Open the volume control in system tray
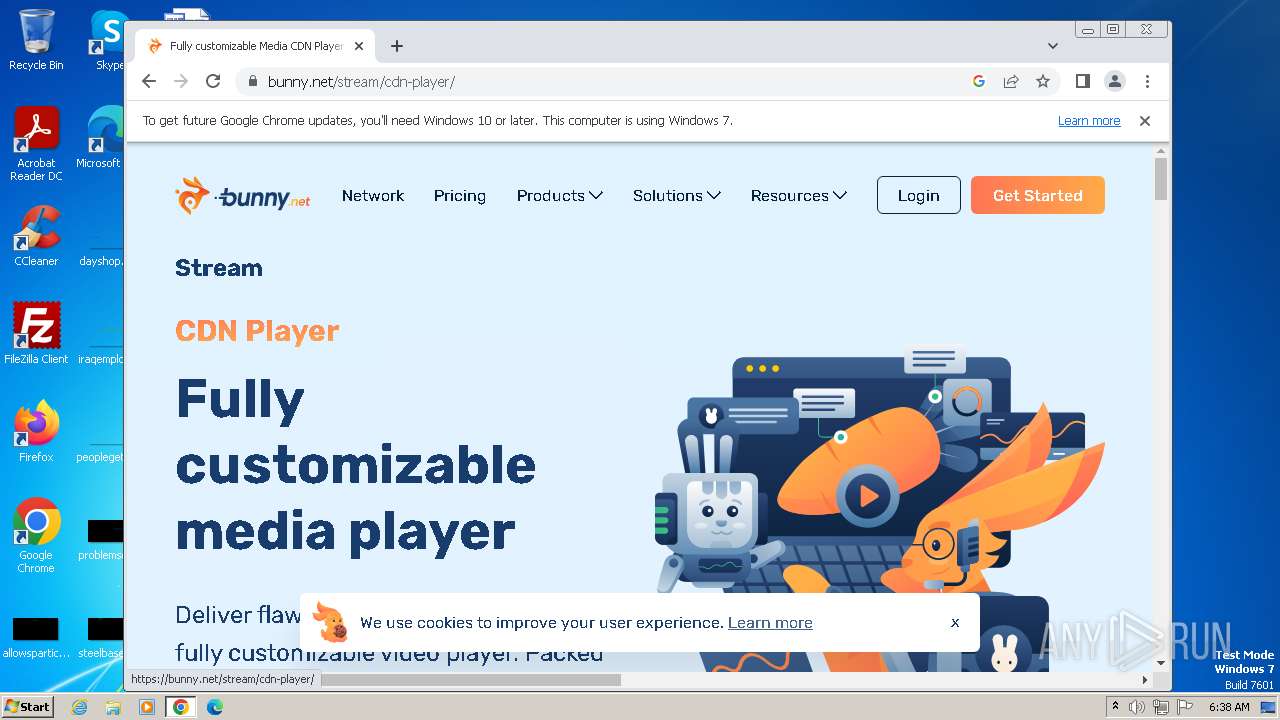The width and height of the screenshot is (1280, 720). (x=1137, y=707)
